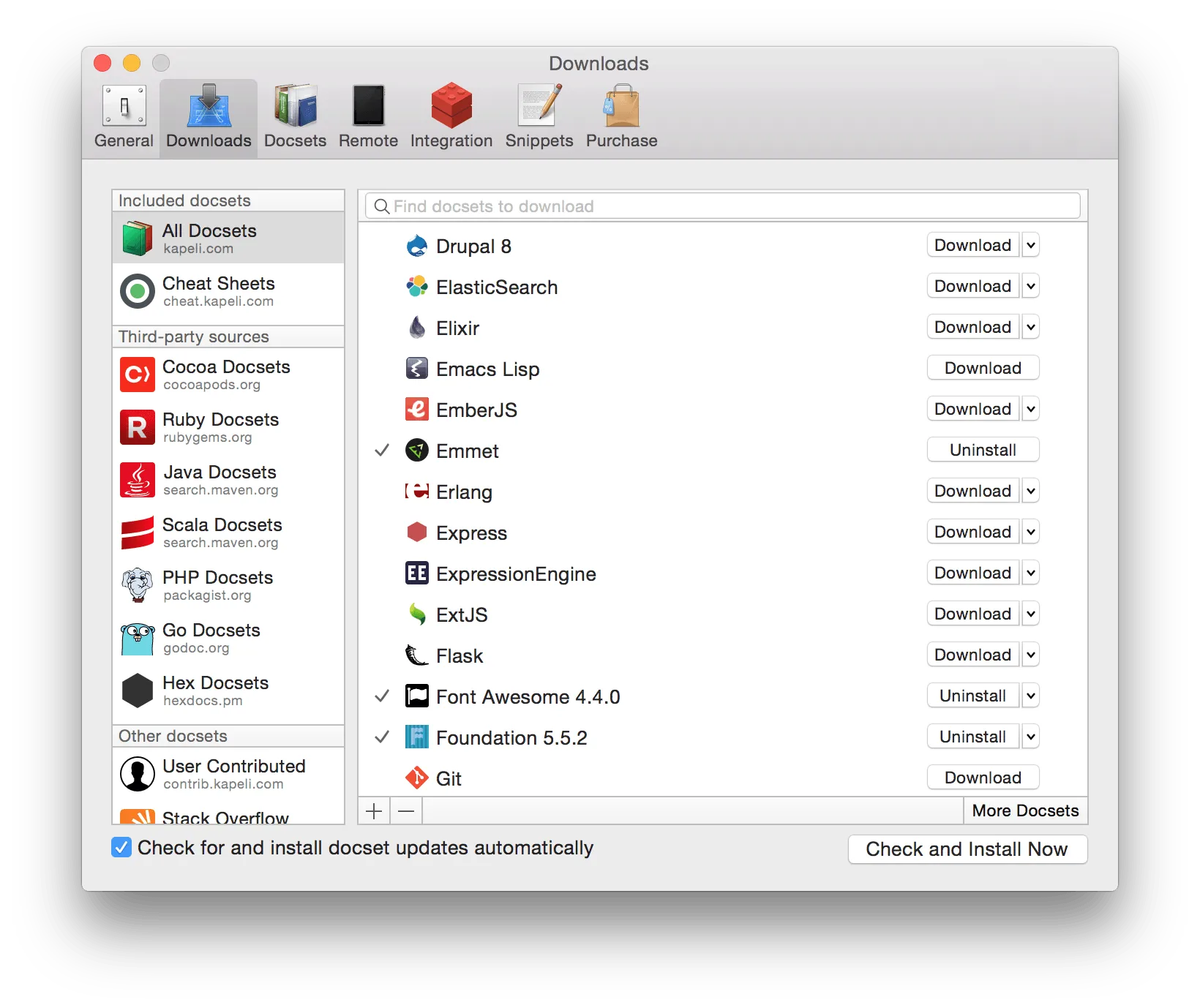Select the Hex Docsets hexagon icon
Image resolution: width=1200 pixels, height=1008 pixels.
[138, 691]
